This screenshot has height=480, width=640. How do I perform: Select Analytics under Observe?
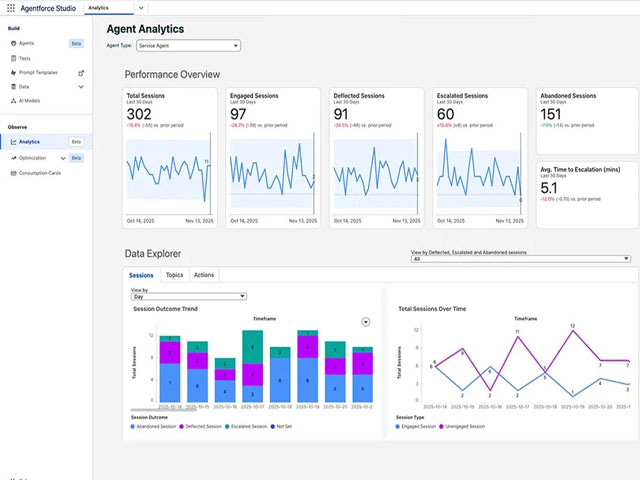[x=46, y=142]
